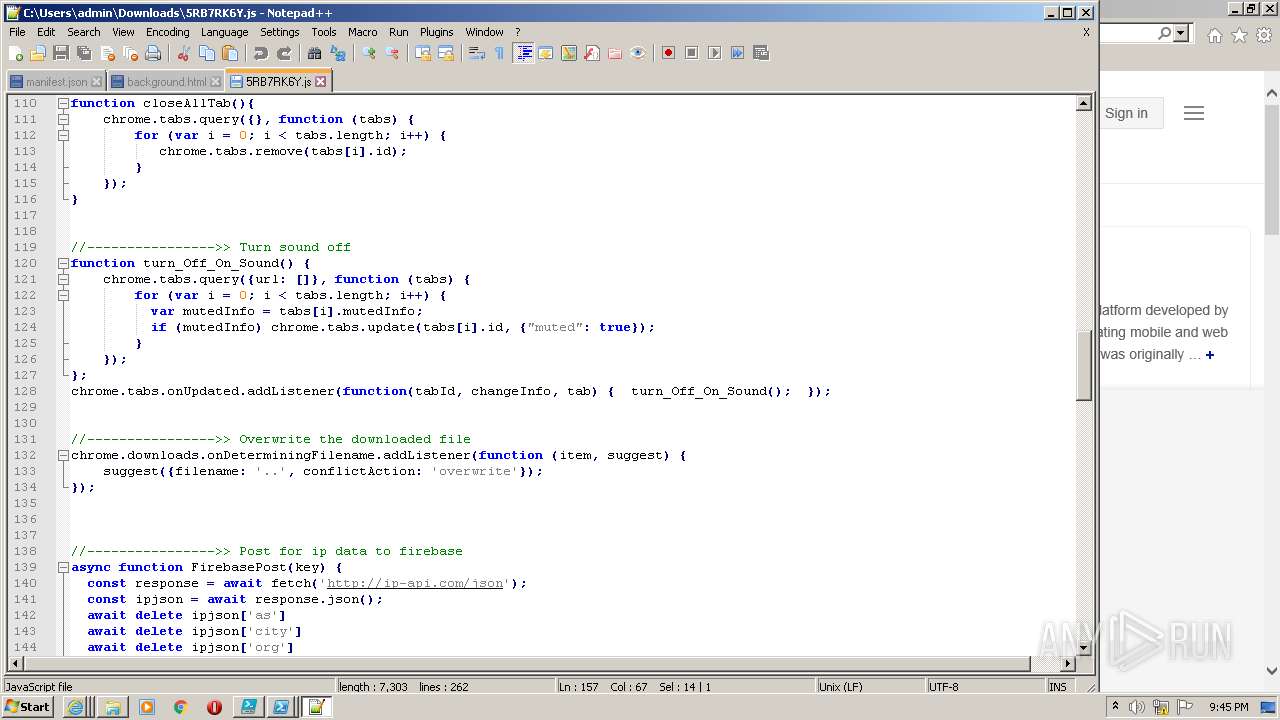This screenshot has height=720, width=1280.
Task: Click the Cut scissors icon
Action: click(x=184, y=53)
